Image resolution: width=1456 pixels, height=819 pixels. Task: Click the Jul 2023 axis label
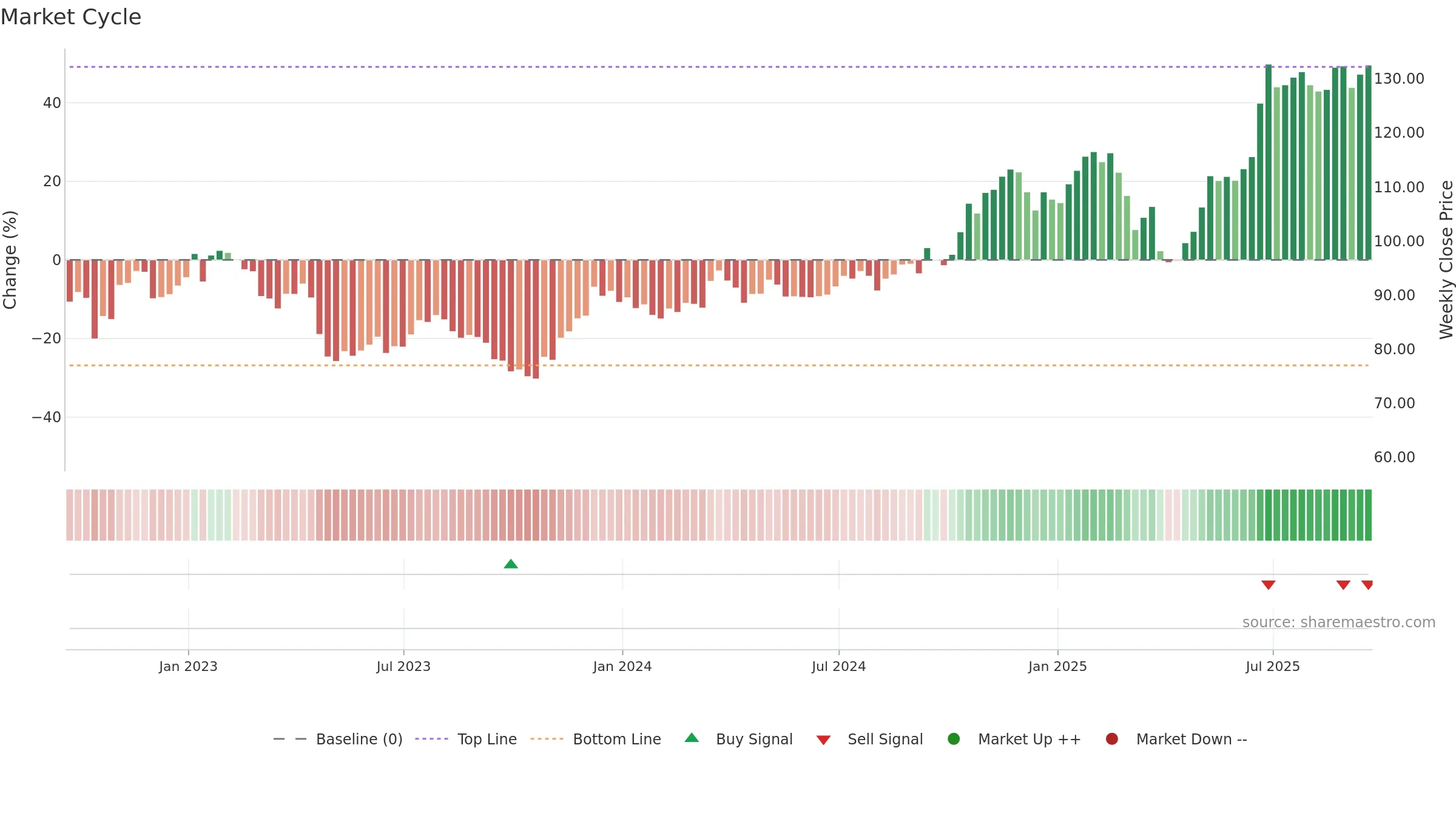(x=403, y=666)
